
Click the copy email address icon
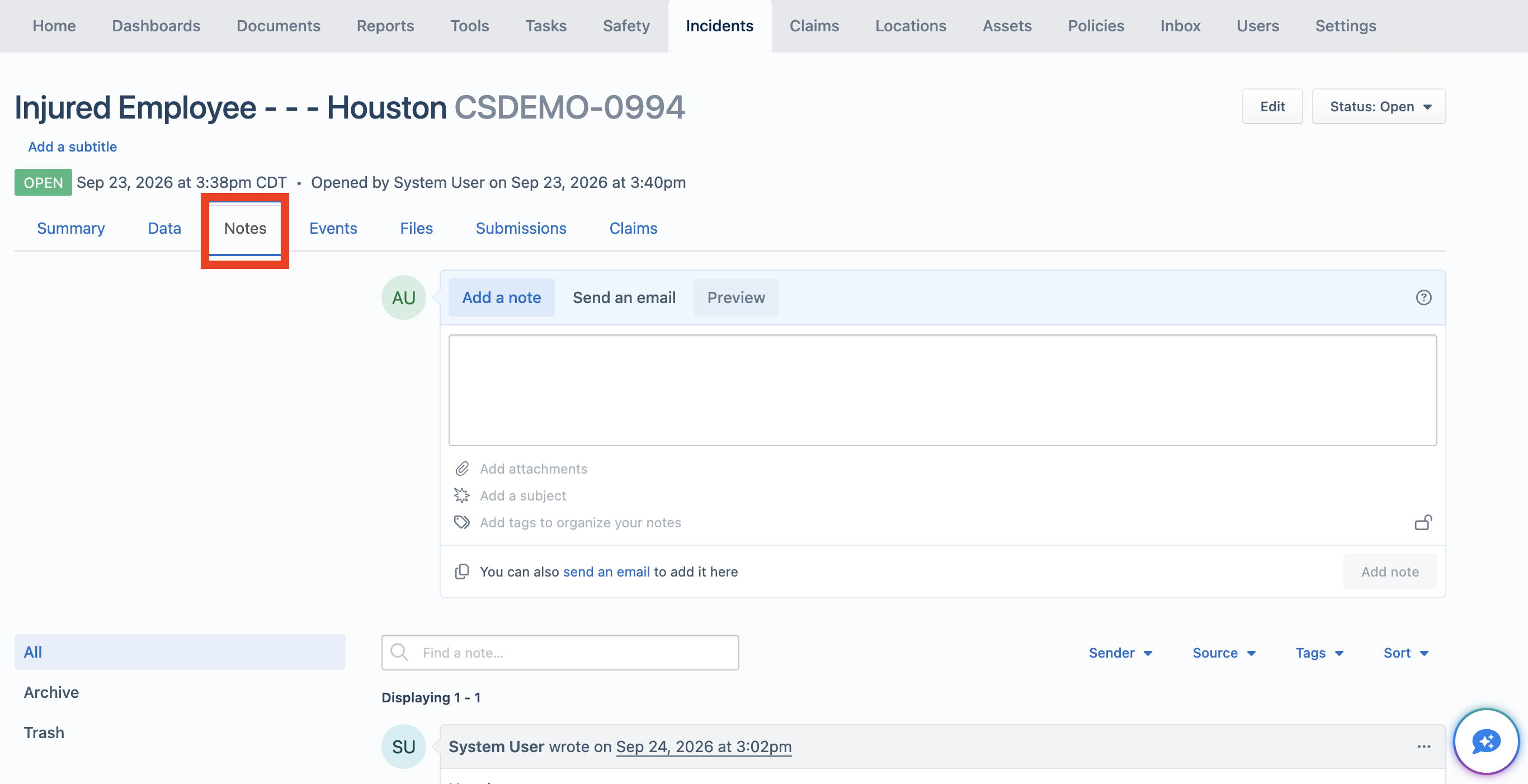tap(462, 572)
